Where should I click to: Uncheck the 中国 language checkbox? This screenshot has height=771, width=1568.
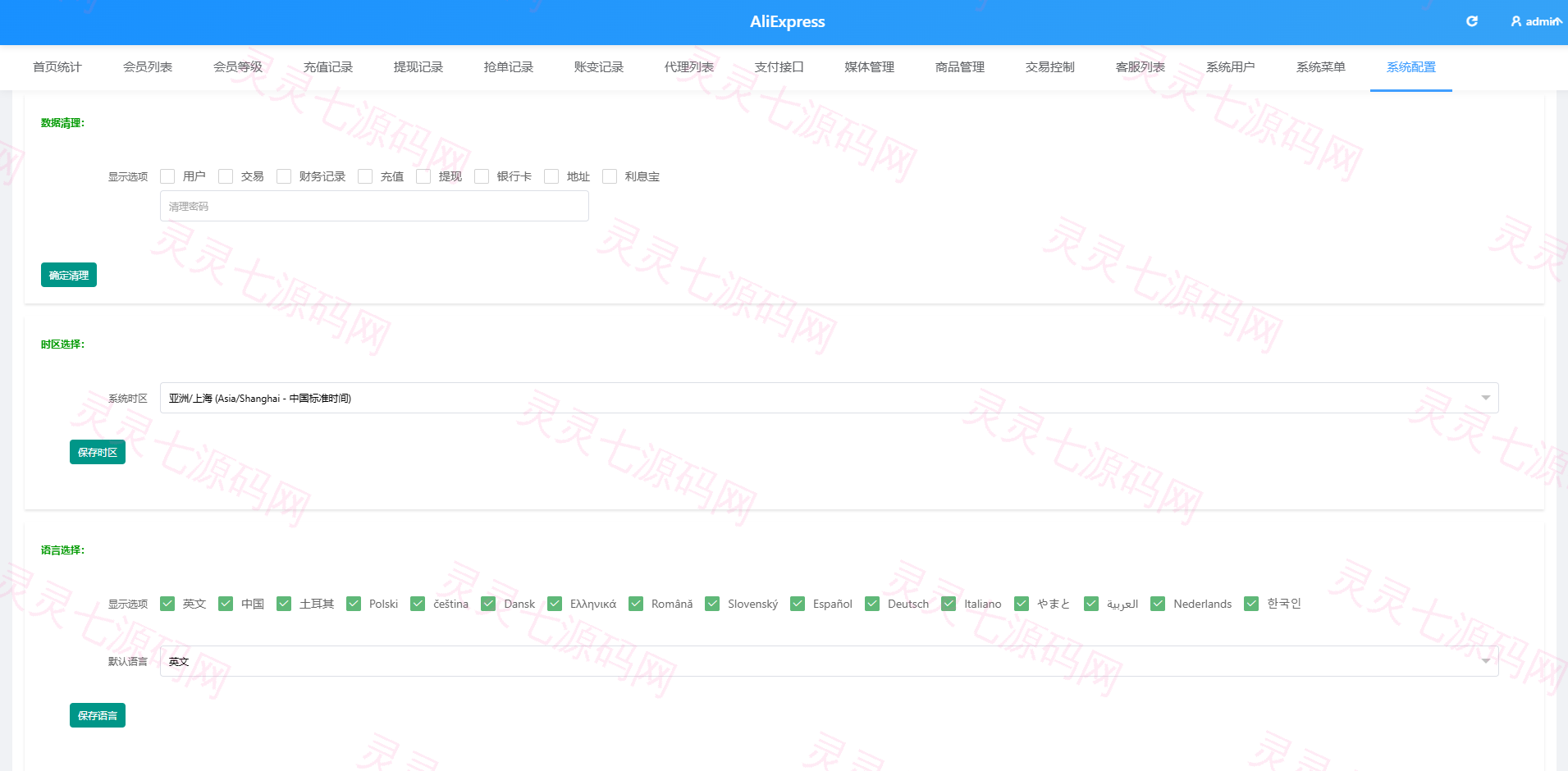click(x=226, y=604)
